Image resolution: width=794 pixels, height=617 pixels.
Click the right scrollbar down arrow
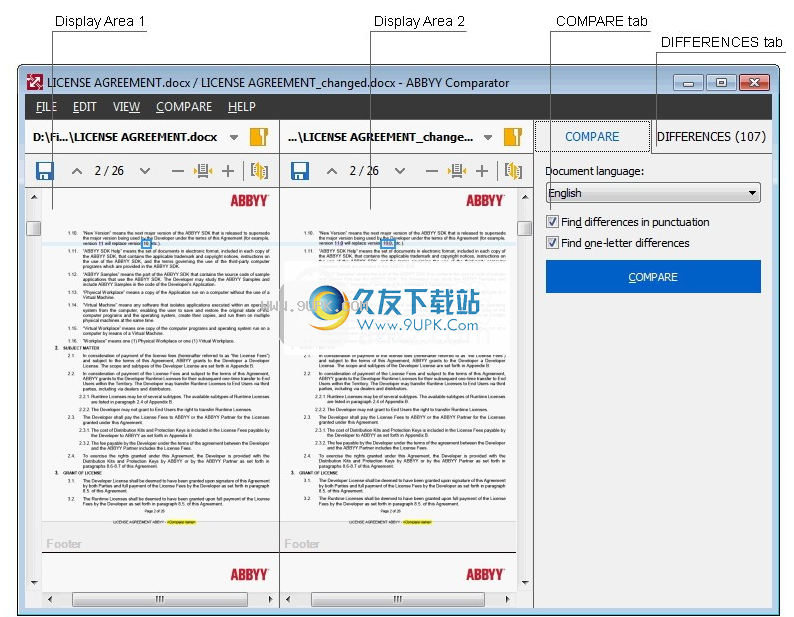point(525,583)
